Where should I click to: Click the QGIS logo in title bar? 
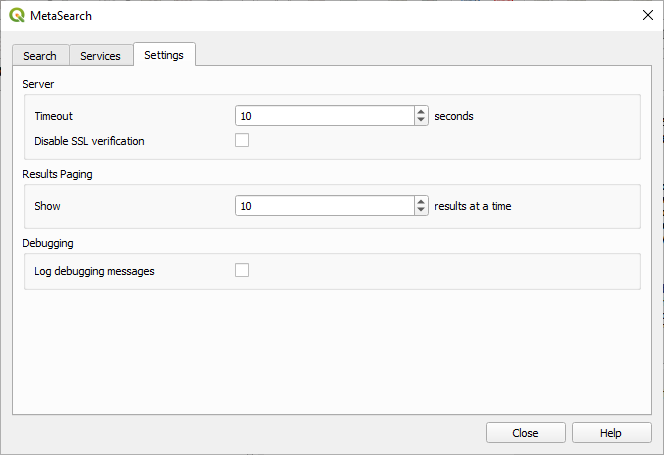17,15
